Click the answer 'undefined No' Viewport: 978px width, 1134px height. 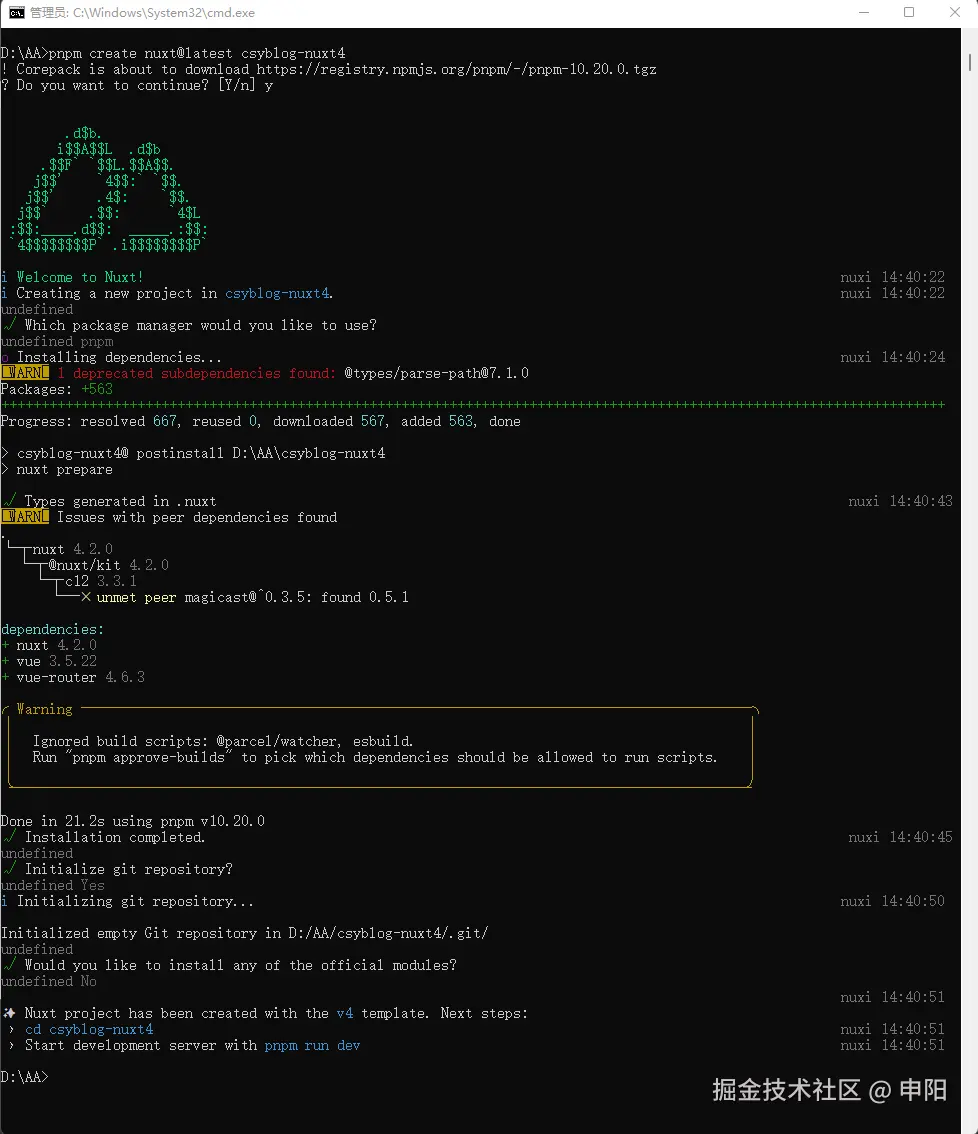tap(48, 981)
